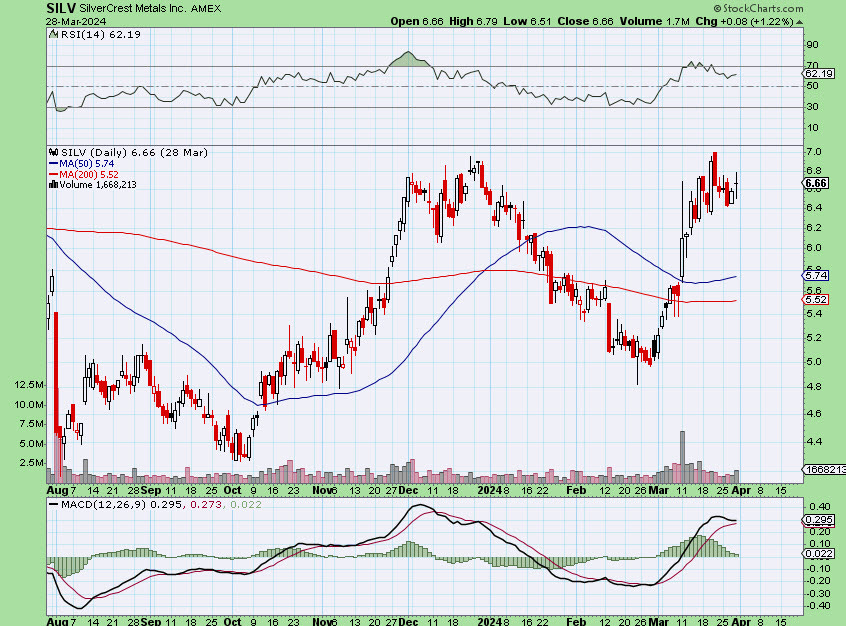Click the tallest March volume spike bar
This screenshot has height=626, width=846.
pos(683,457)
